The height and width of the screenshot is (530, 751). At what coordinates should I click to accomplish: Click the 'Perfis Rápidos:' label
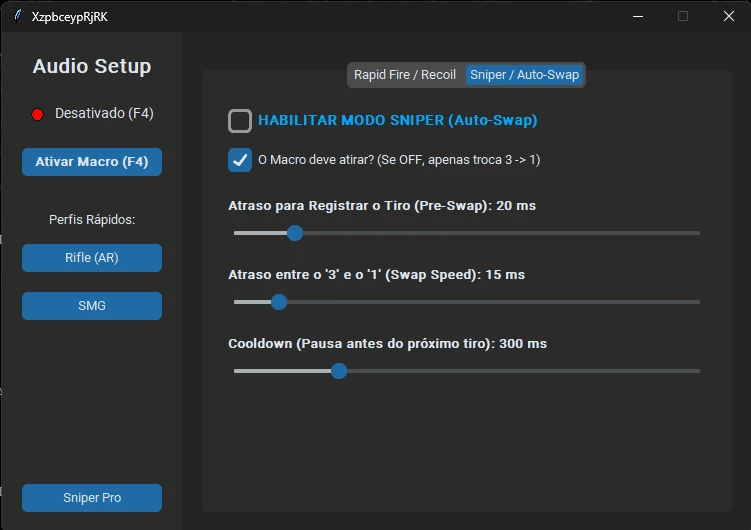[x=92, y=219]
